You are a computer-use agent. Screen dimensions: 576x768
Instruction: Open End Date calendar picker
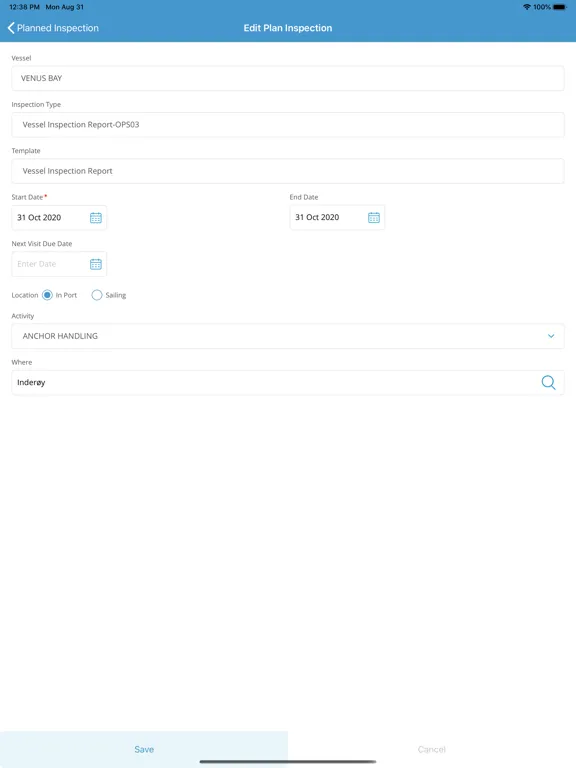point(374,217)
